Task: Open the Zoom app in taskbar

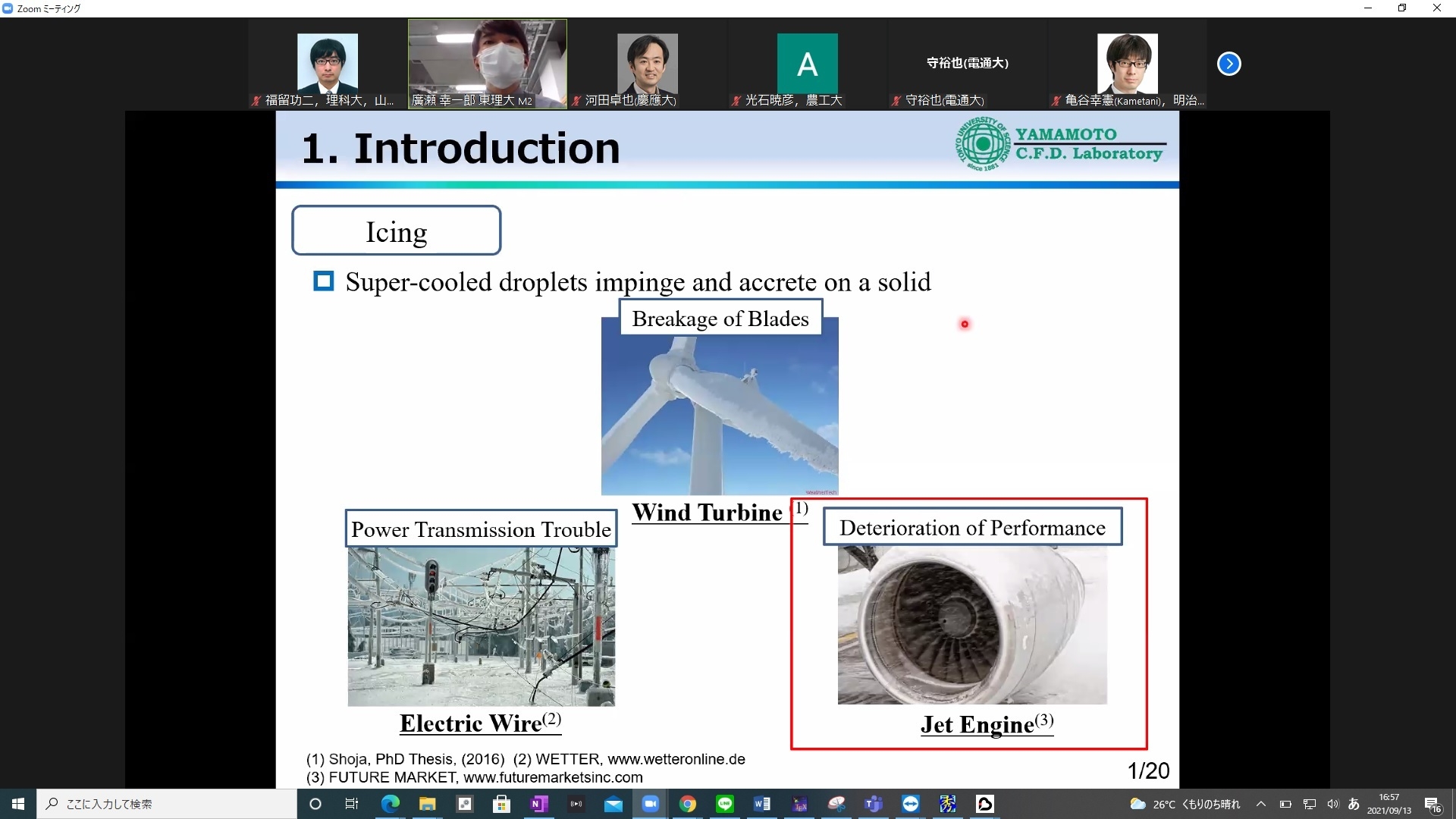Action: [x=650, y=804]
